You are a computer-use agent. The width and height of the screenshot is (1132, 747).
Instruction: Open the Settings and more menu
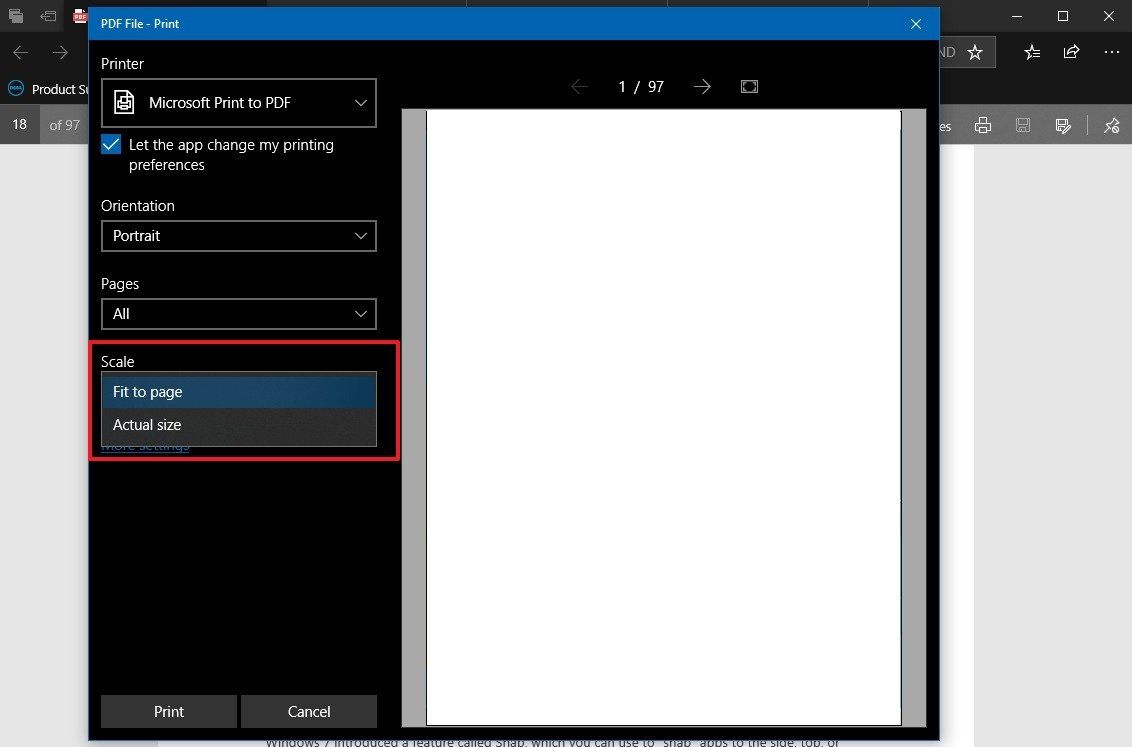click(1111, 51)
